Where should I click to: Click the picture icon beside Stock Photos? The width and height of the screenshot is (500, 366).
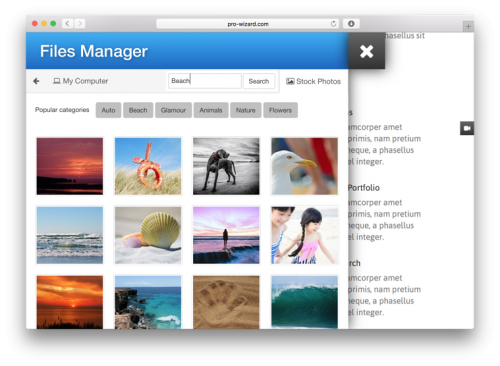290,81
